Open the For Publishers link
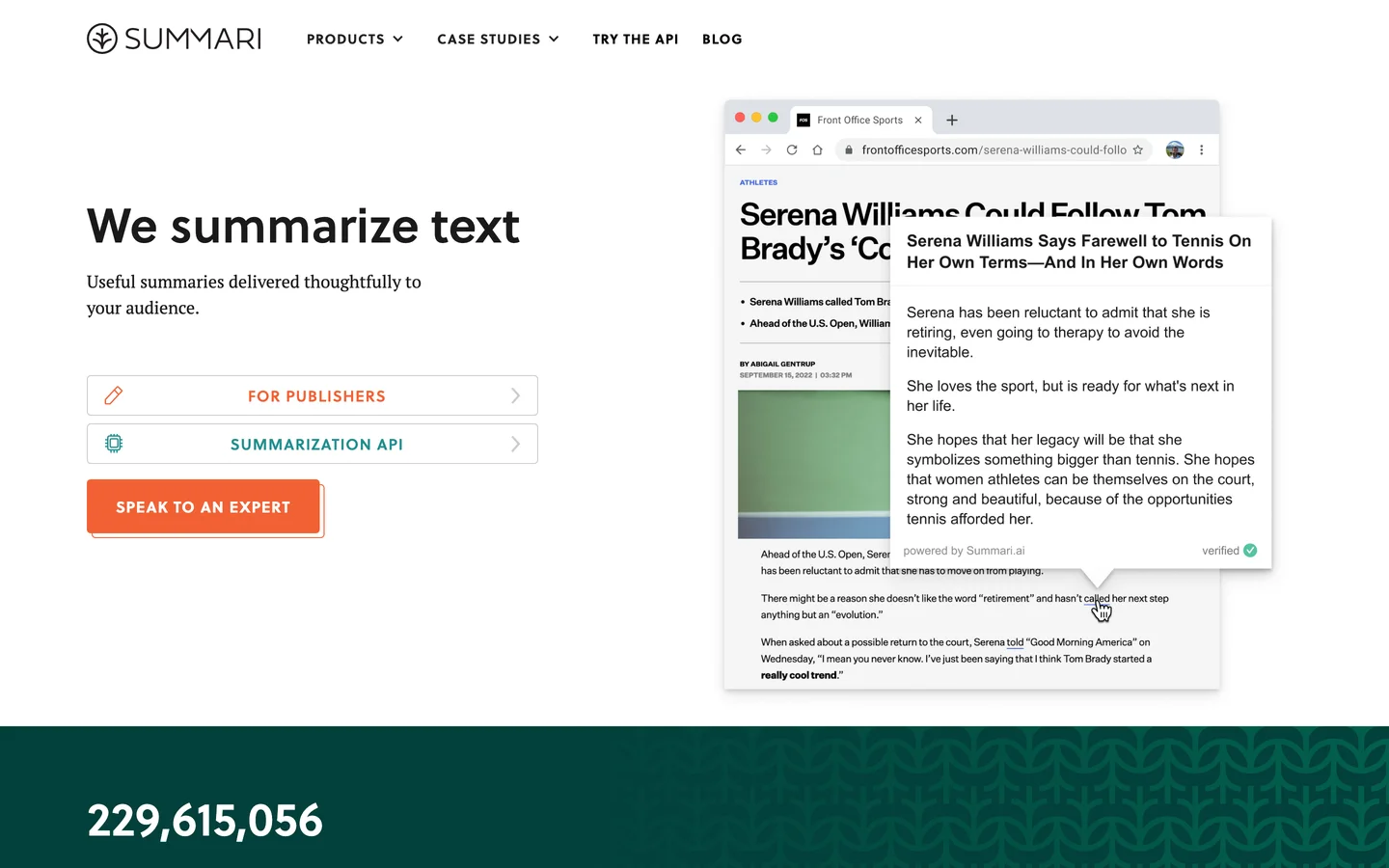 pos(316,396)
